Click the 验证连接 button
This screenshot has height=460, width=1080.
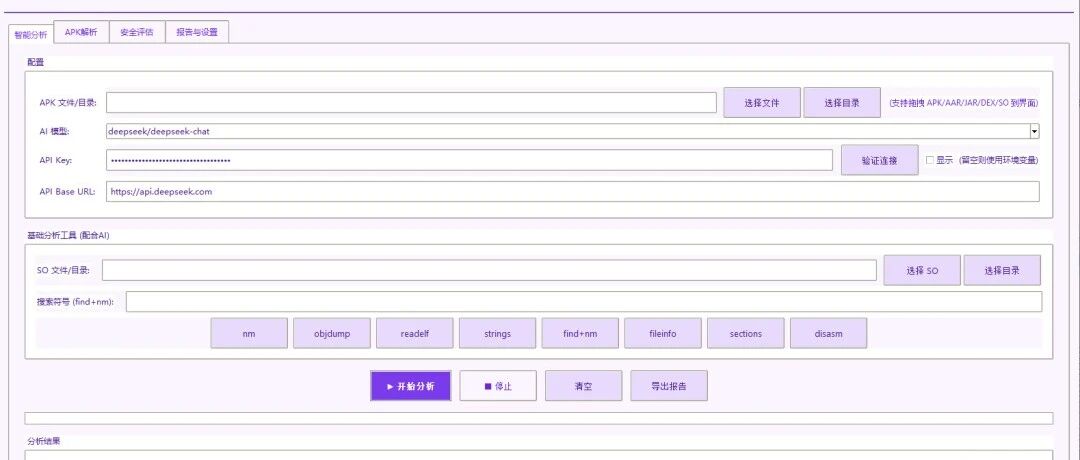tap(880, 160)
